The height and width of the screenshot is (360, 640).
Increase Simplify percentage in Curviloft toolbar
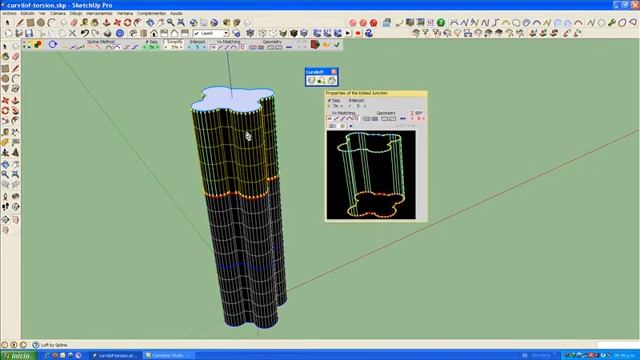[181, 47]
